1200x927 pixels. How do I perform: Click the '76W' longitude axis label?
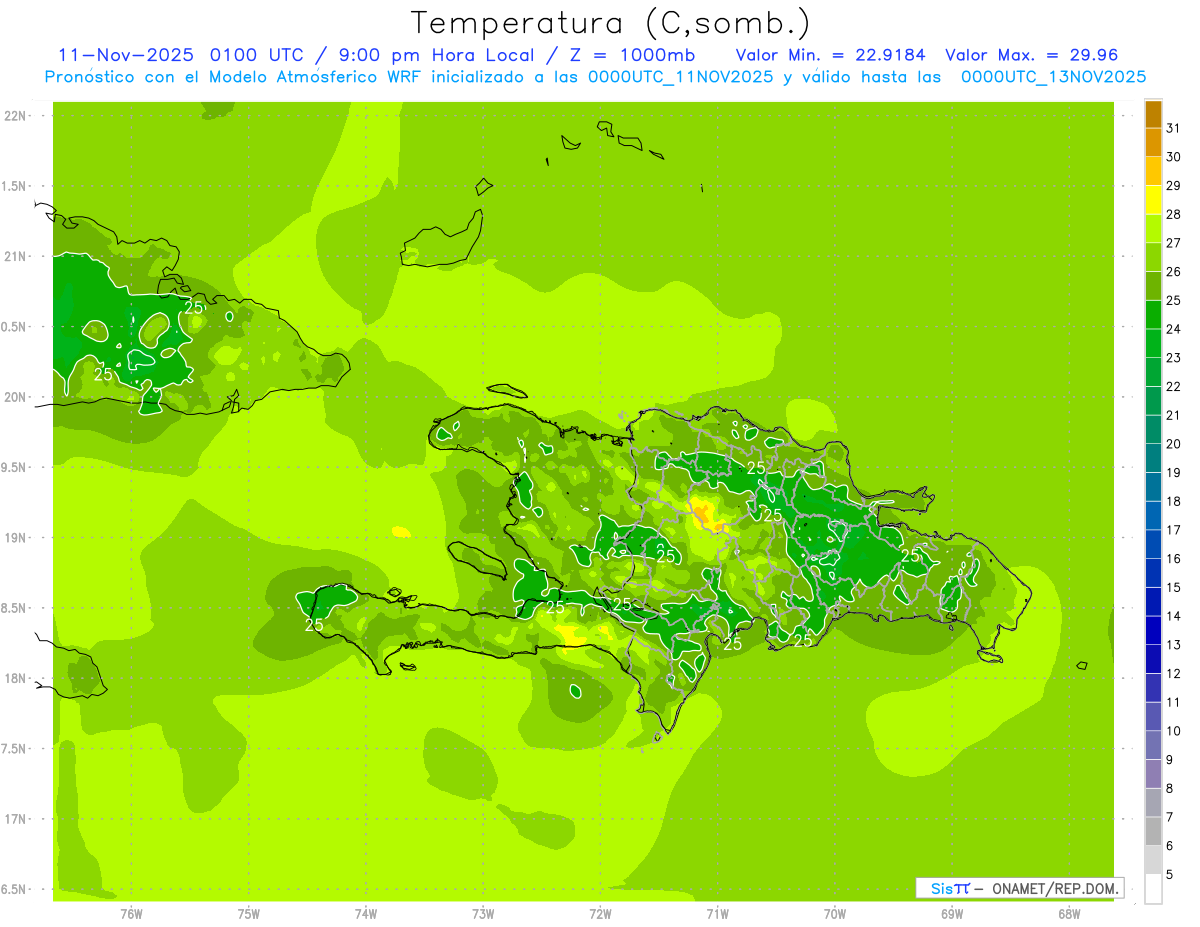click(x=132, y=914)
